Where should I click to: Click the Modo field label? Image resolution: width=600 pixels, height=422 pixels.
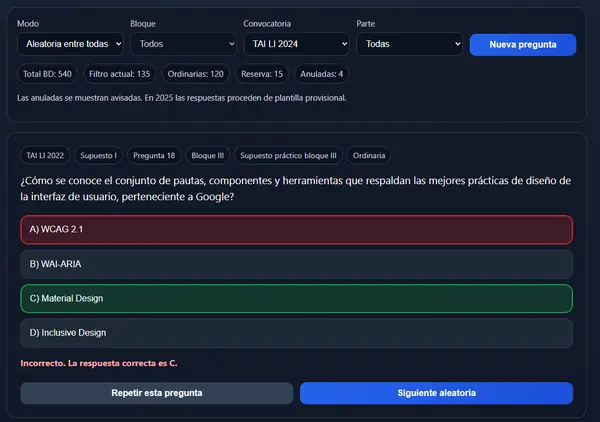click(x=28, y=24)
